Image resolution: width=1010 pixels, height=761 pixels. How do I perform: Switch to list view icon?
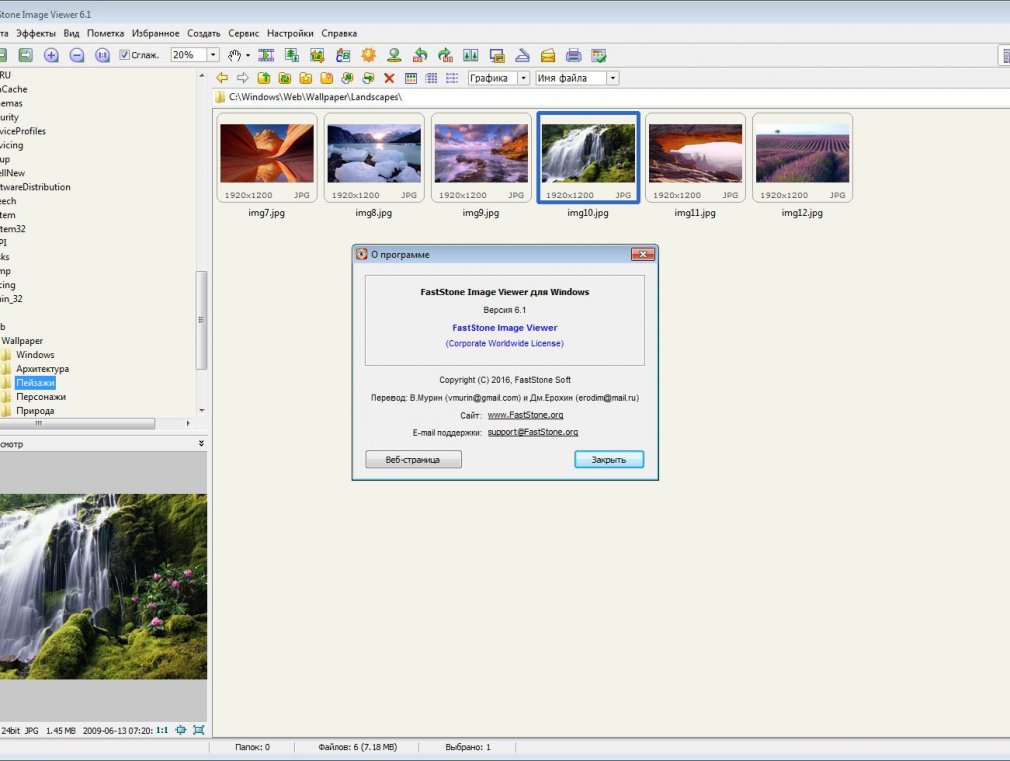pyautogui.click(x=452, y=78)
